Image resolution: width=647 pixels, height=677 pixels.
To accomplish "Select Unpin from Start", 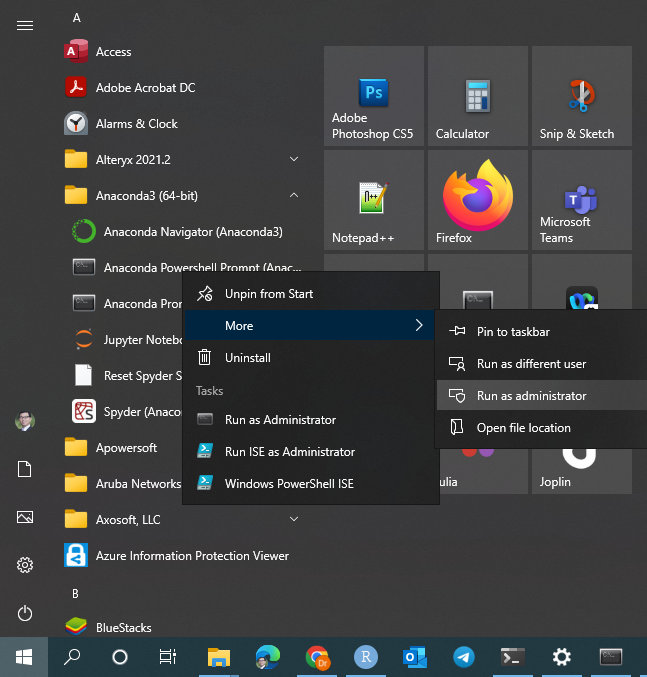I will [309, 294].
